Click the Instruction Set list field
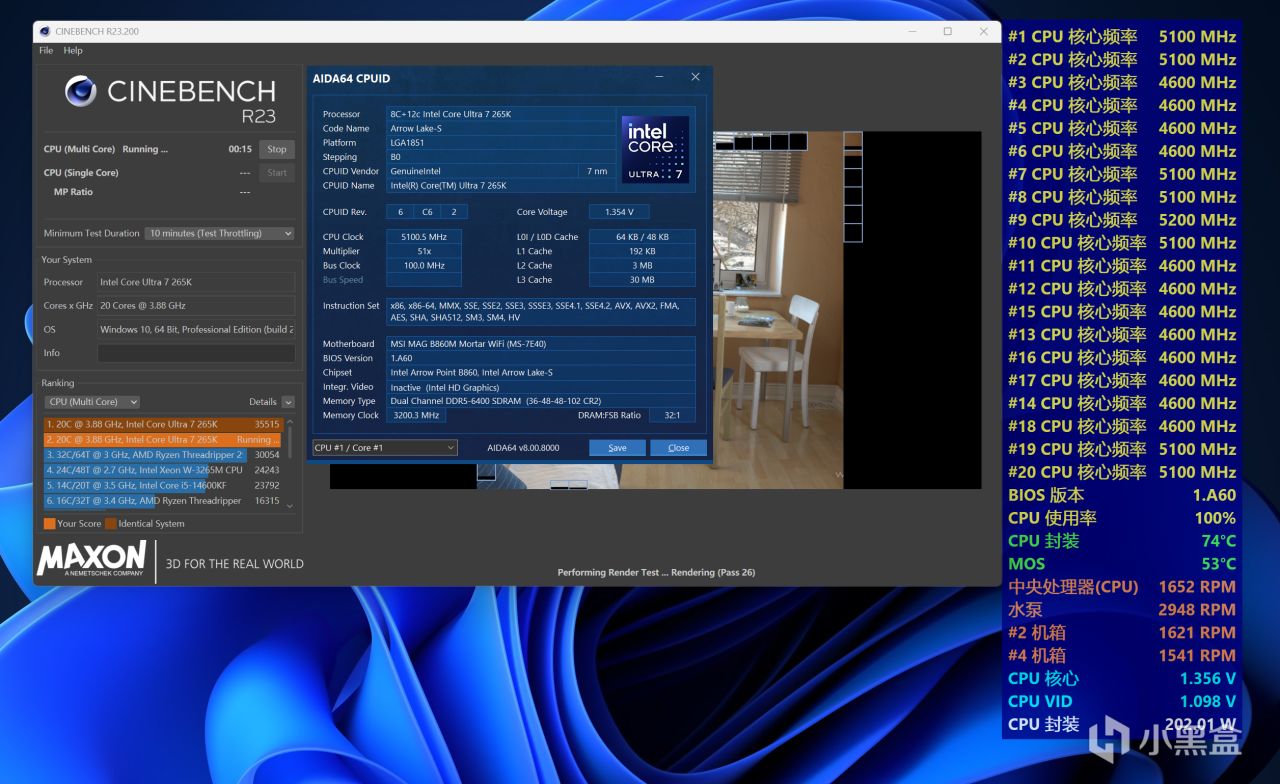Viewport: 1280px width, 784px height. (x=541, y=311)
